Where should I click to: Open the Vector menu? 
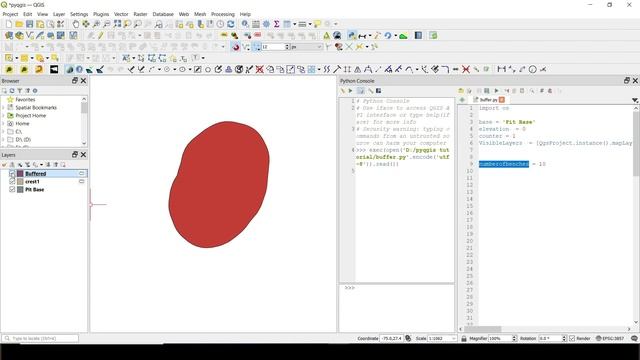[121, 14]
